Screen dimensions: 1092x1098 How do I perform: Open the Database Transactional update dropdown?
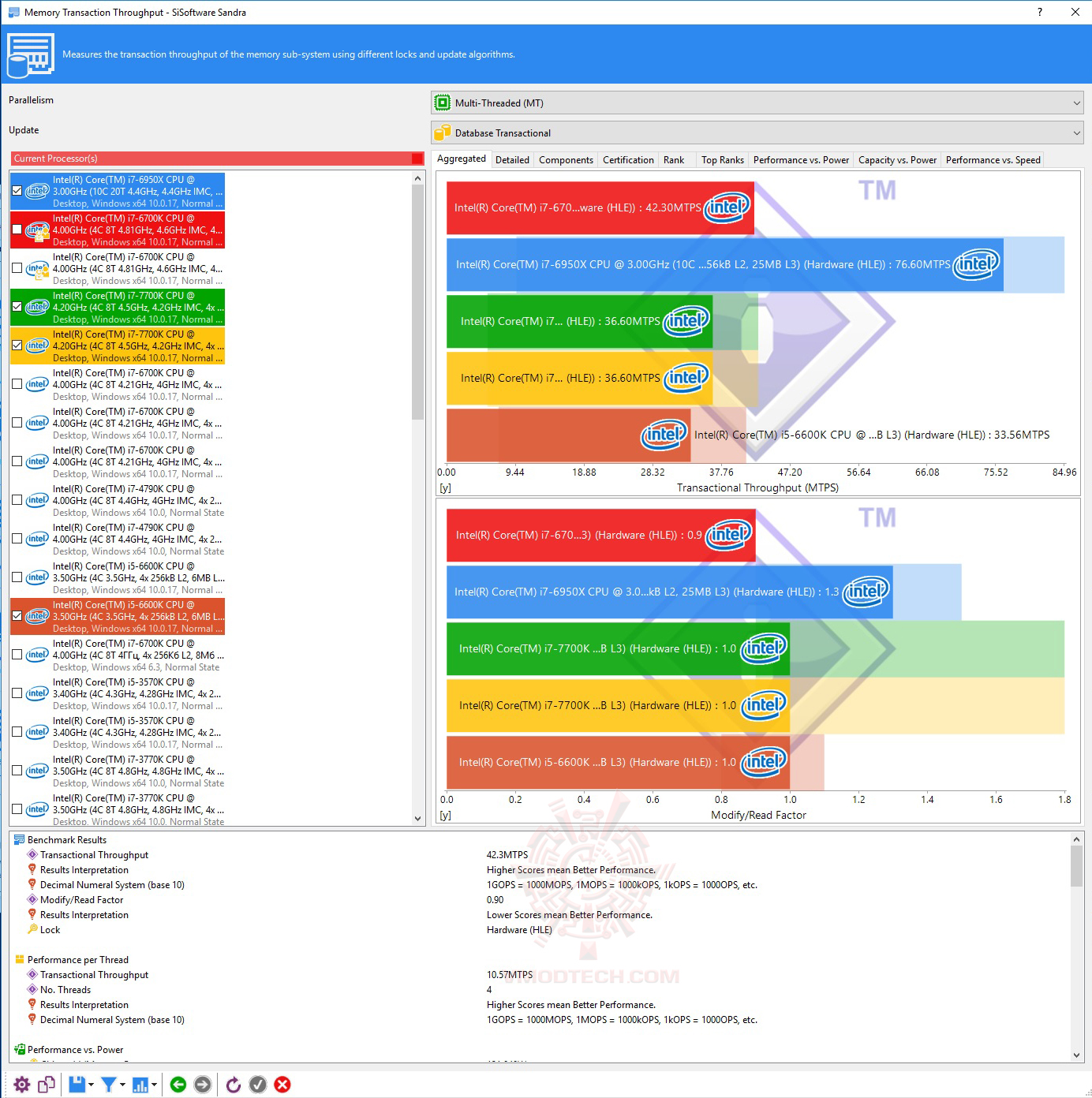tap(757, 133)
